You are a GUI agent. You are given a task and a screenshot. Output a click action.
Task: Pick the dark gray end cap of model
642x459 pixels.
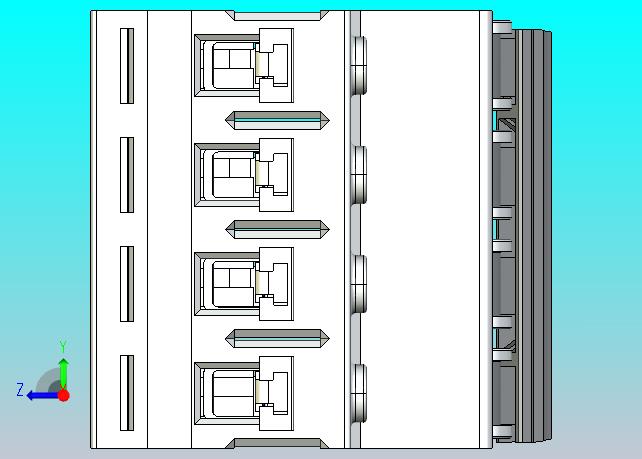coord(532,236)
